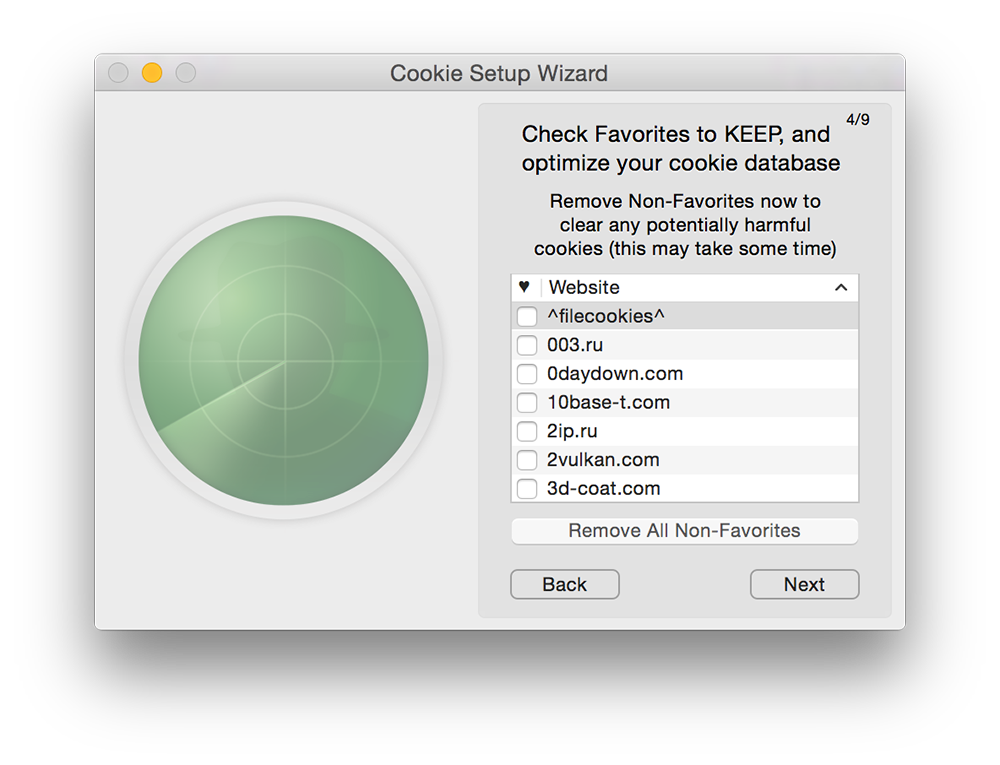Mark 003.ru as a favorite
The width and height of the screenshot is (1000, 765).
point(527,346)
